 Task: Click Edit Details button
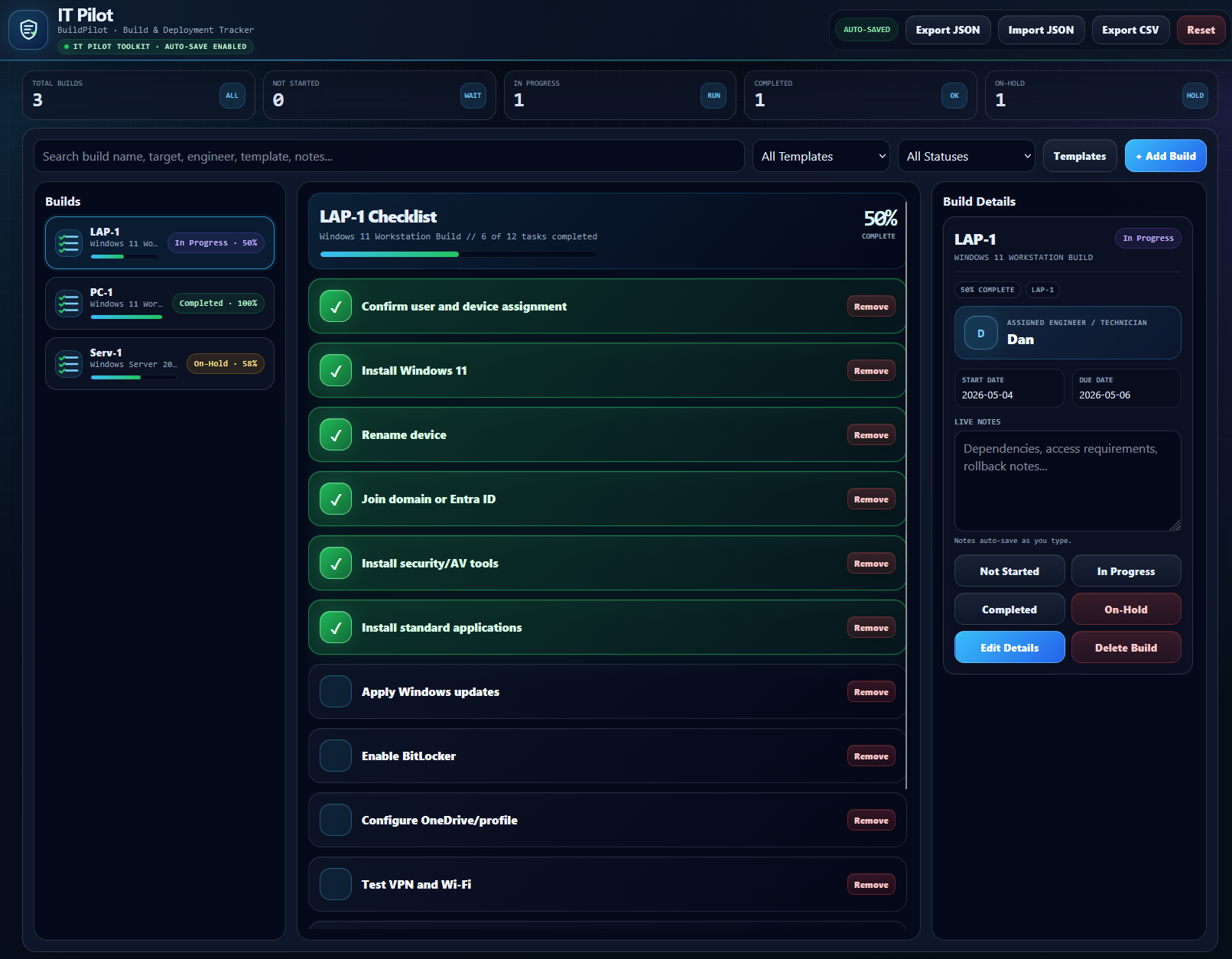coord(1009,648)
